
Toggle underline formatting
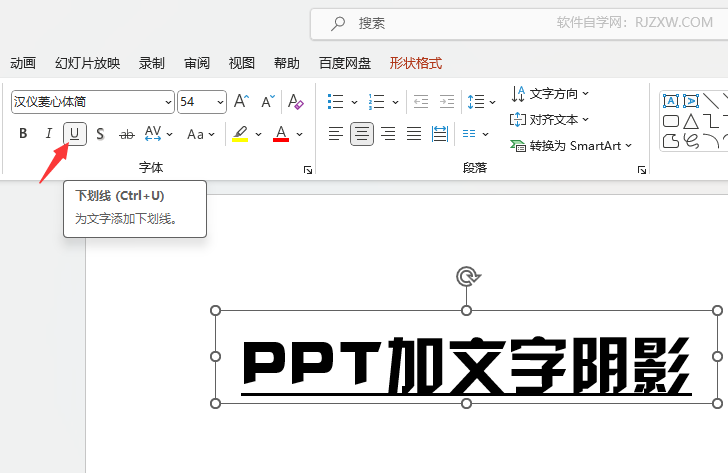coord(75,134)
